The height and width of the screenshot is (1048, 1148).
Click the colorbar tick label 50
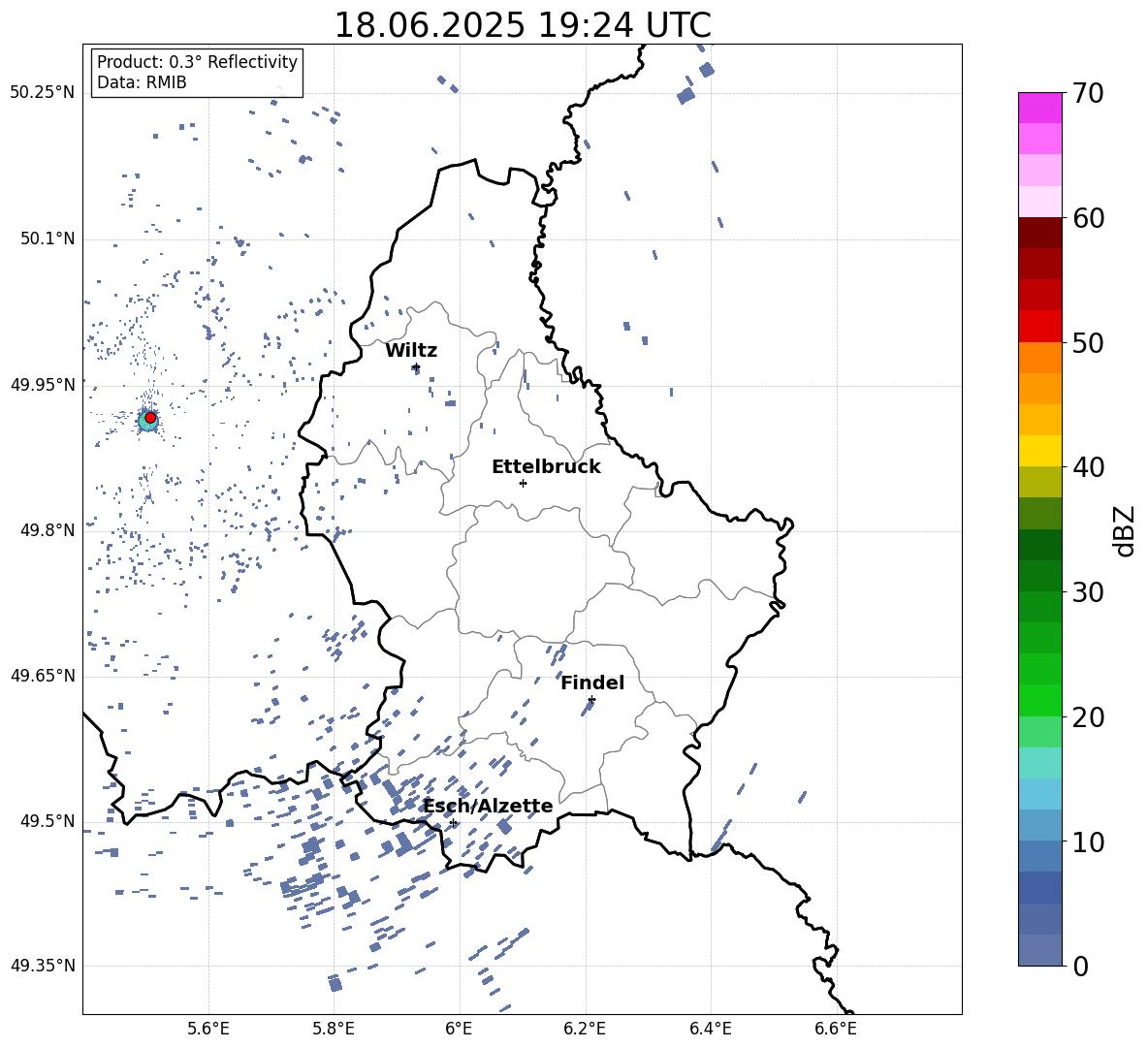pos(1089,342)
